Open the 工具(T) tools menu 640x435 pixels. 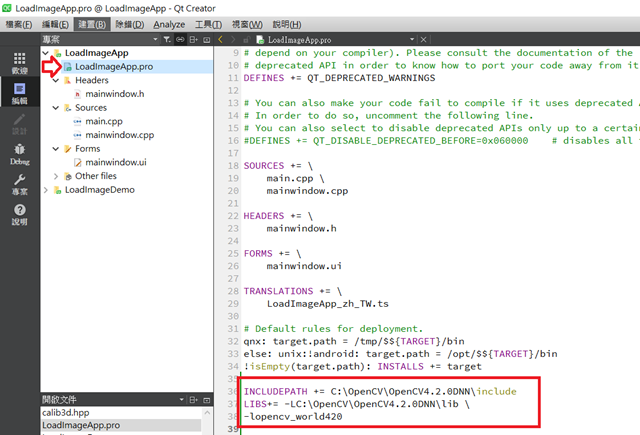click(208, 24)
